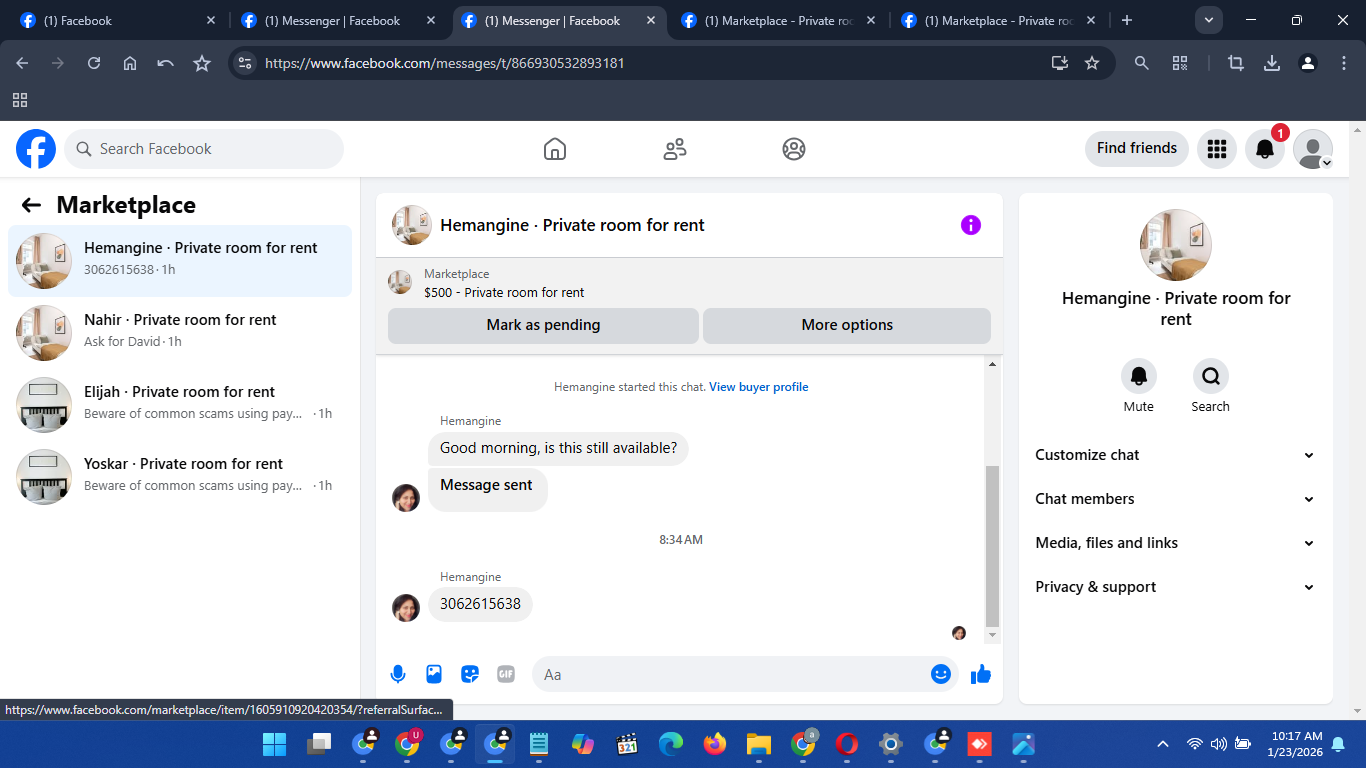Viewport: 1366px width, 768px height.
Task: Open Firefox from the taskbar
Action: coord(714,744)
